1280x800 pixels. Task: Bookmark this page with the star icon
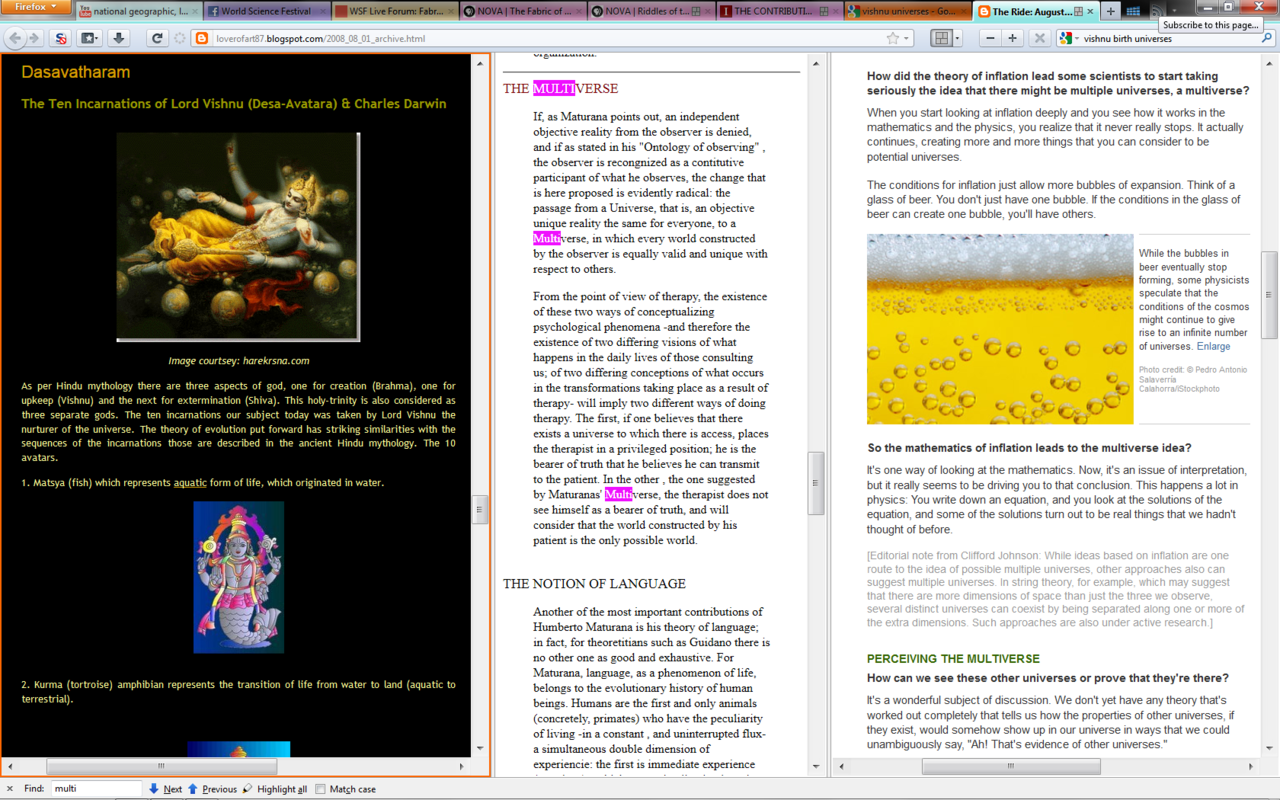point(892,38)
